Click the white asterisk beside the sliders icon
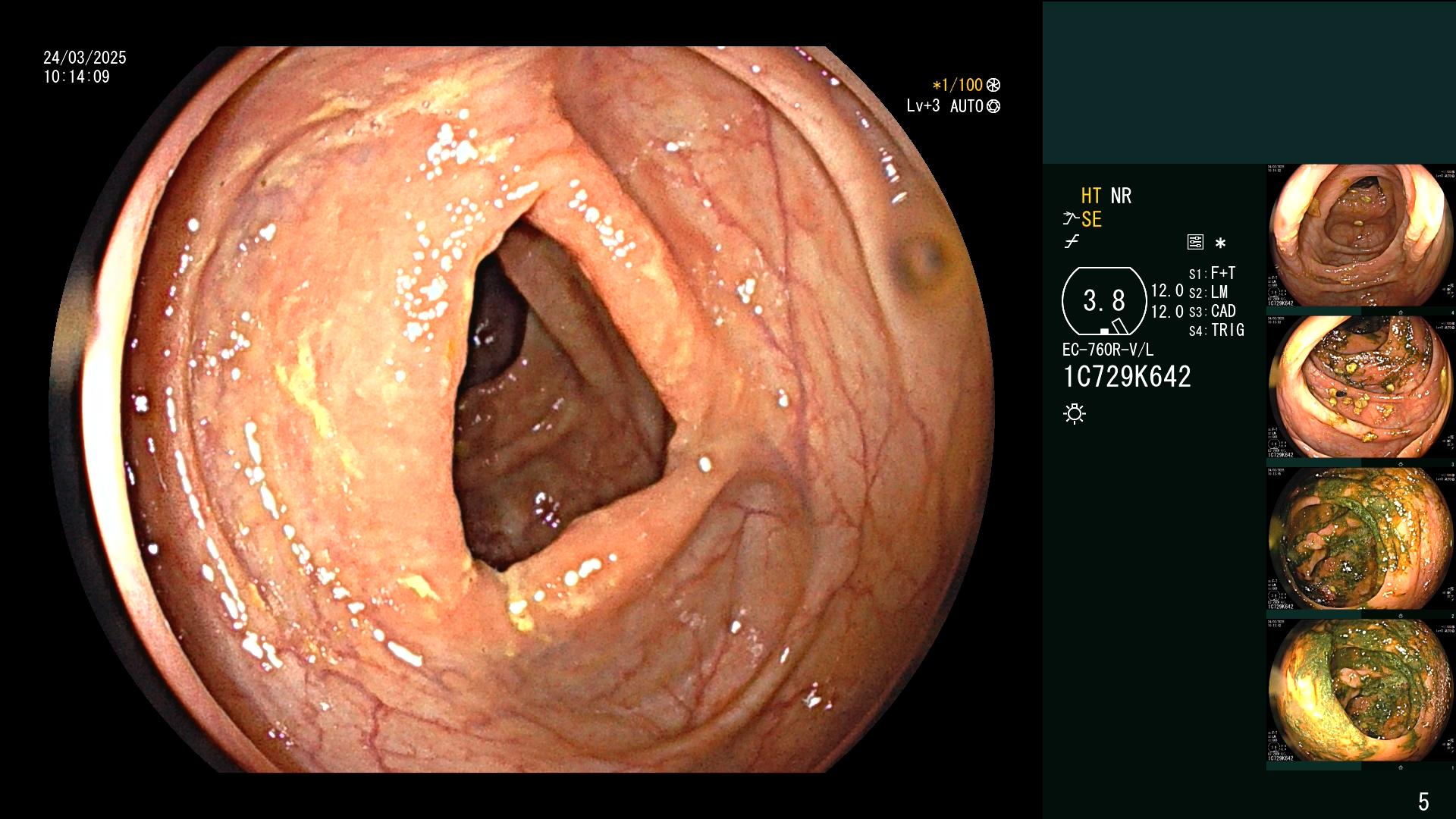The image size is (1456, 819). [1220, 243]
